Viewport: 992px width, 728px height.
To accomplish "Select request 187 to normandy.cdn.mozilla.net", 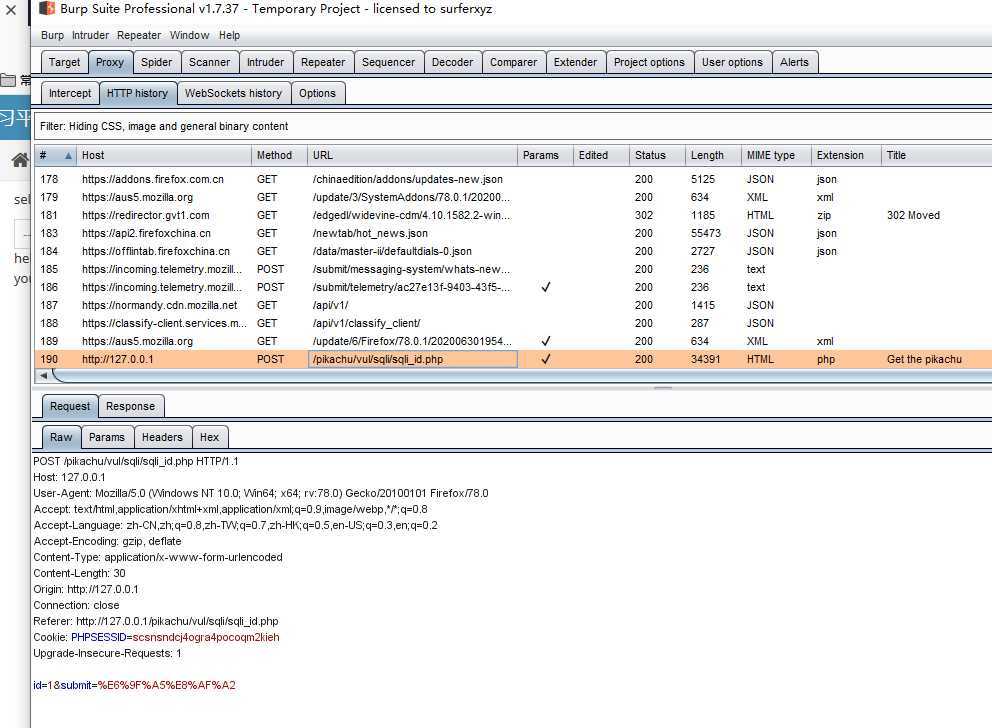I will (512, 305).
